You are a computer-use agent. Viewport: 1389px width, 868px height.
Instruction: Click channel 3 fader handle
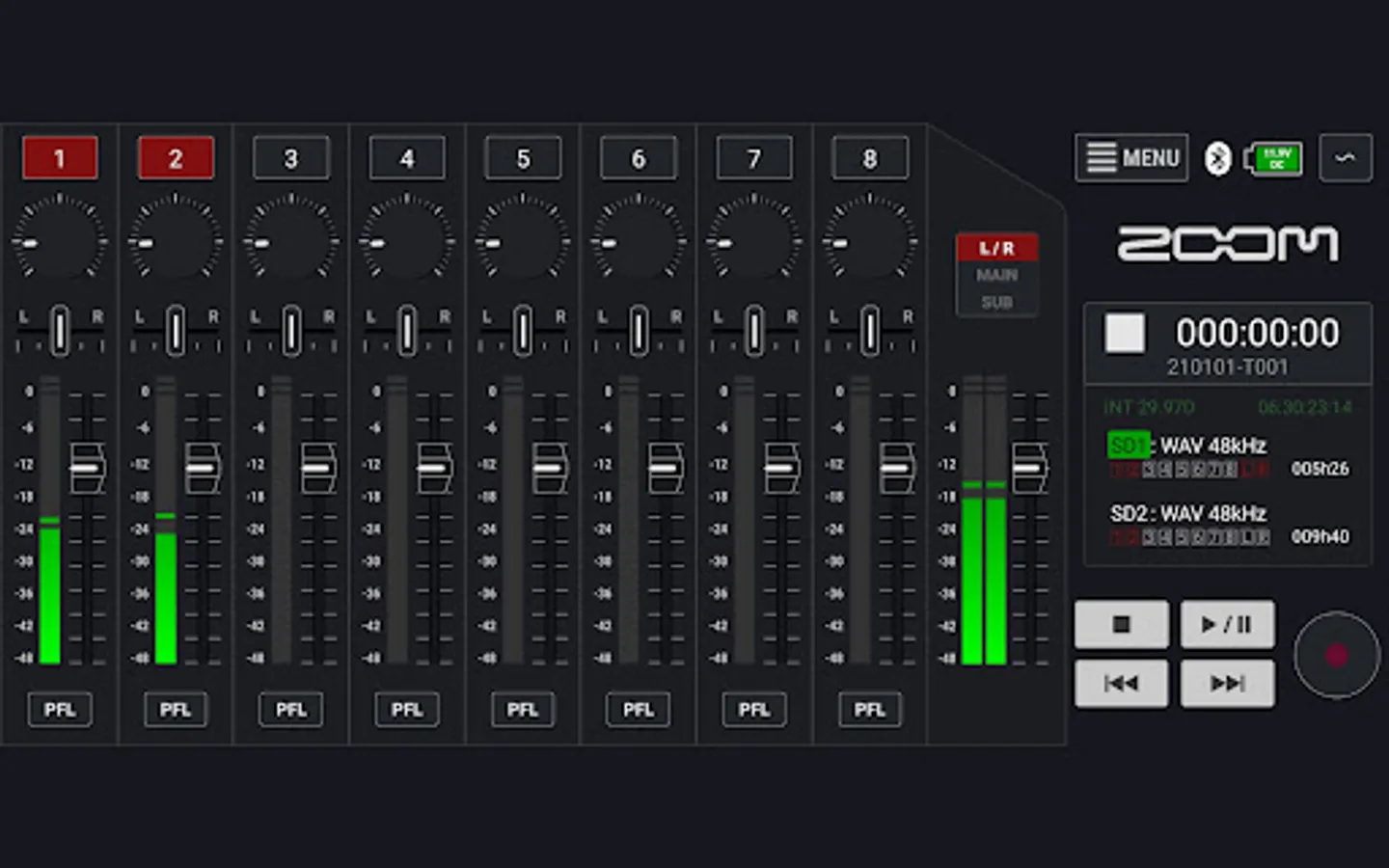(x=318, y=468)
